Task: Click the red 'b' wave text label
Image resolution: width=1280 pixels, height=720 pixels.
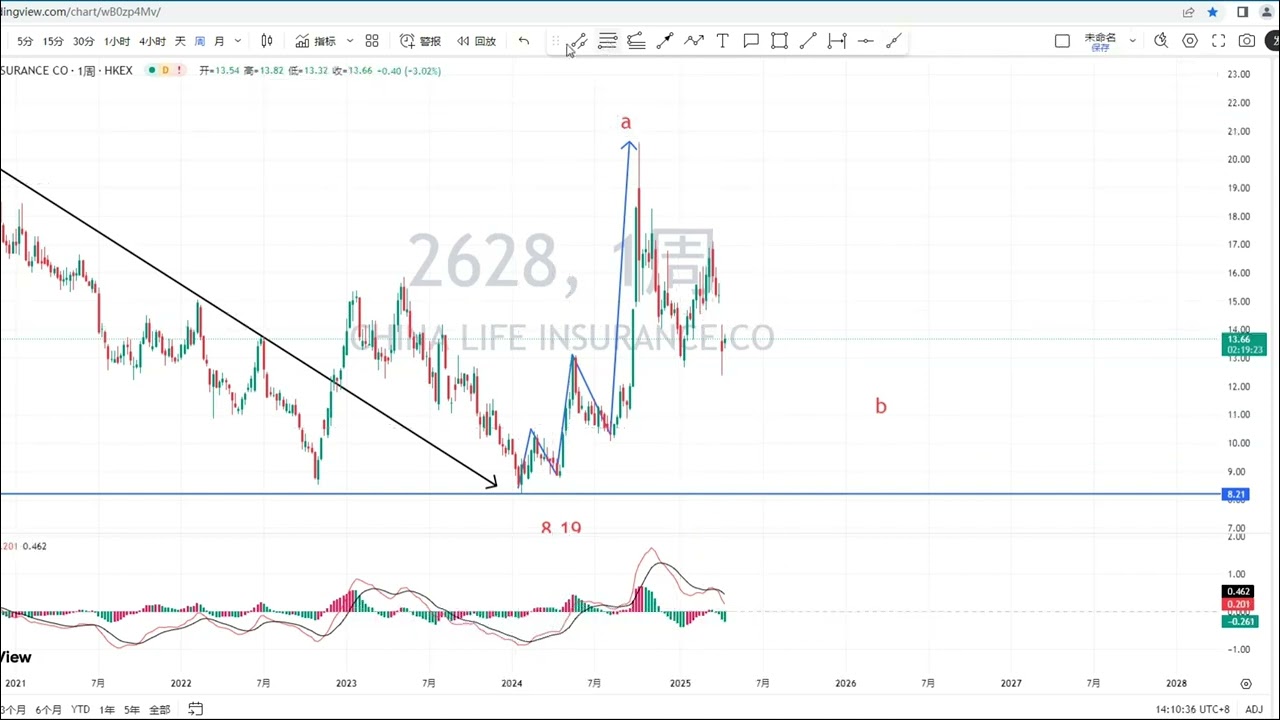Action: pos(880,405)
